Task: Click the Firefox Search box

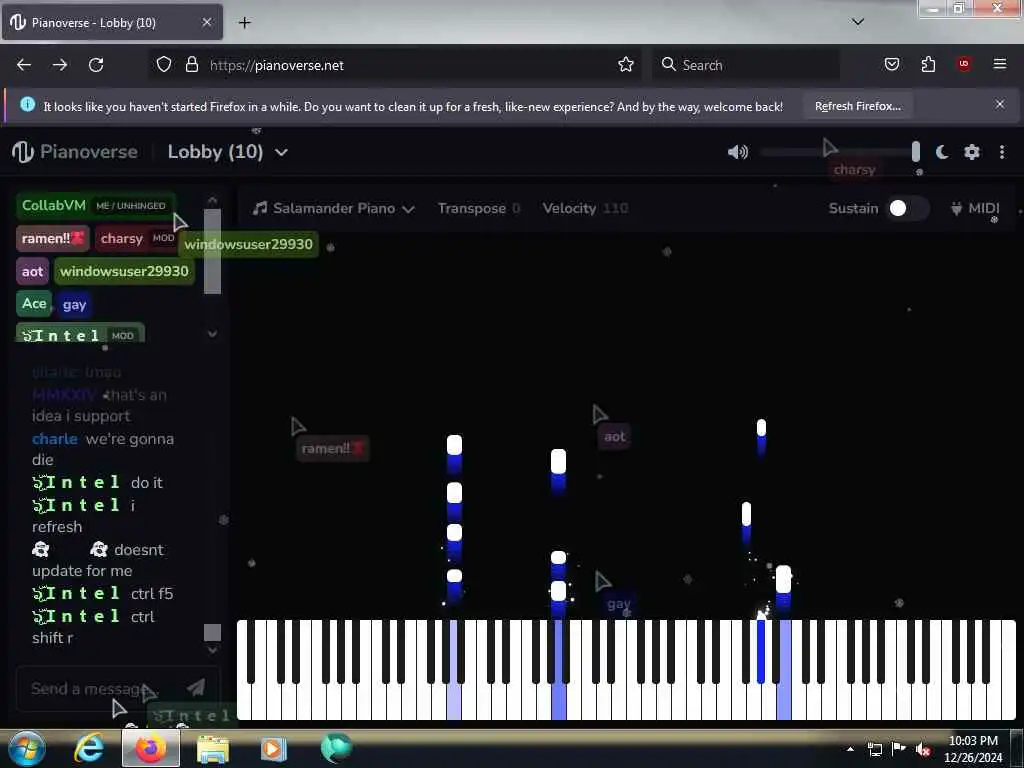Action: pyautogui.click(x=746, y=65)
